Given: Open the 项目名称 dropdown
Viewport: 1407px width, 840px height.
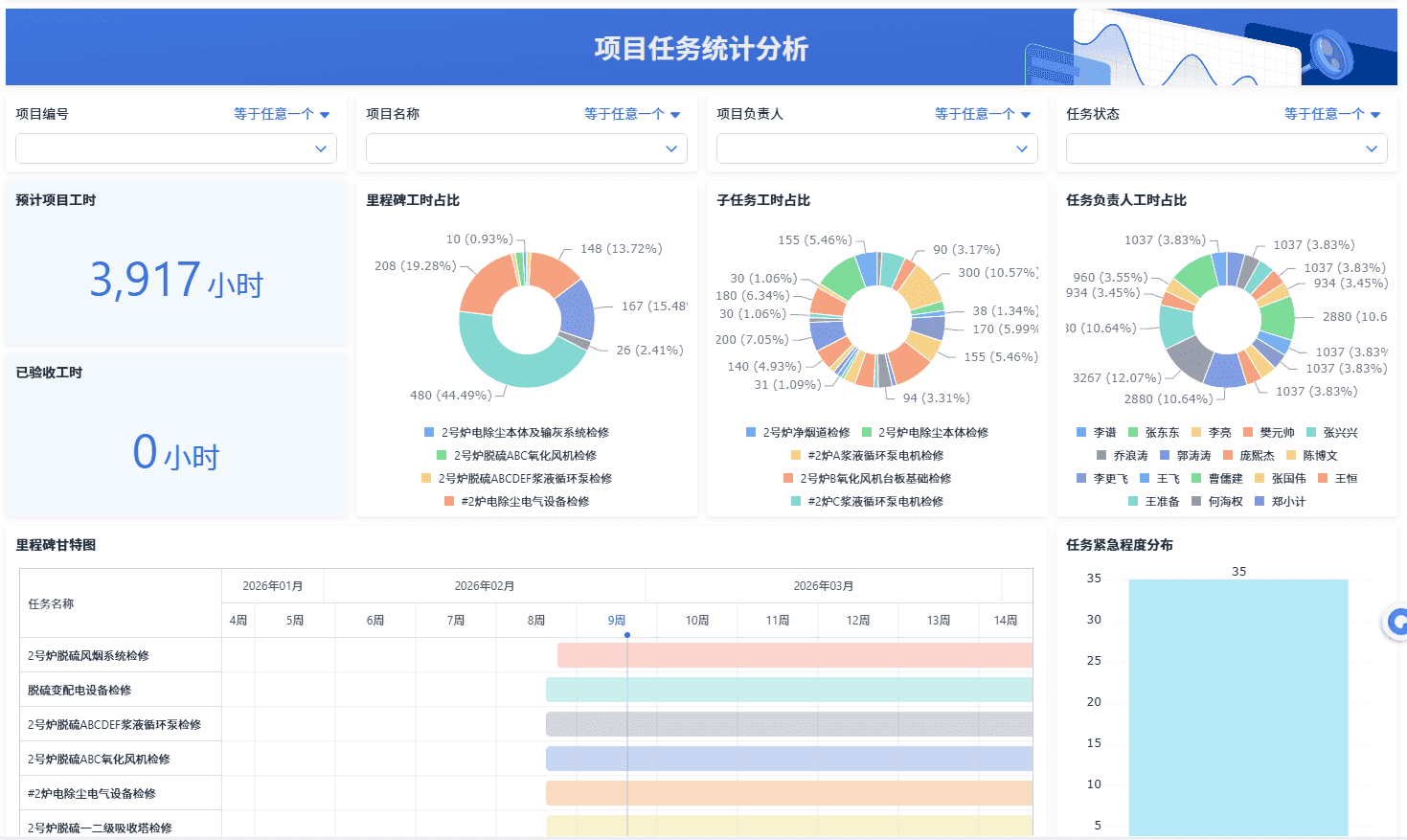Looking at the screenshot, I should tap(526, 148).
